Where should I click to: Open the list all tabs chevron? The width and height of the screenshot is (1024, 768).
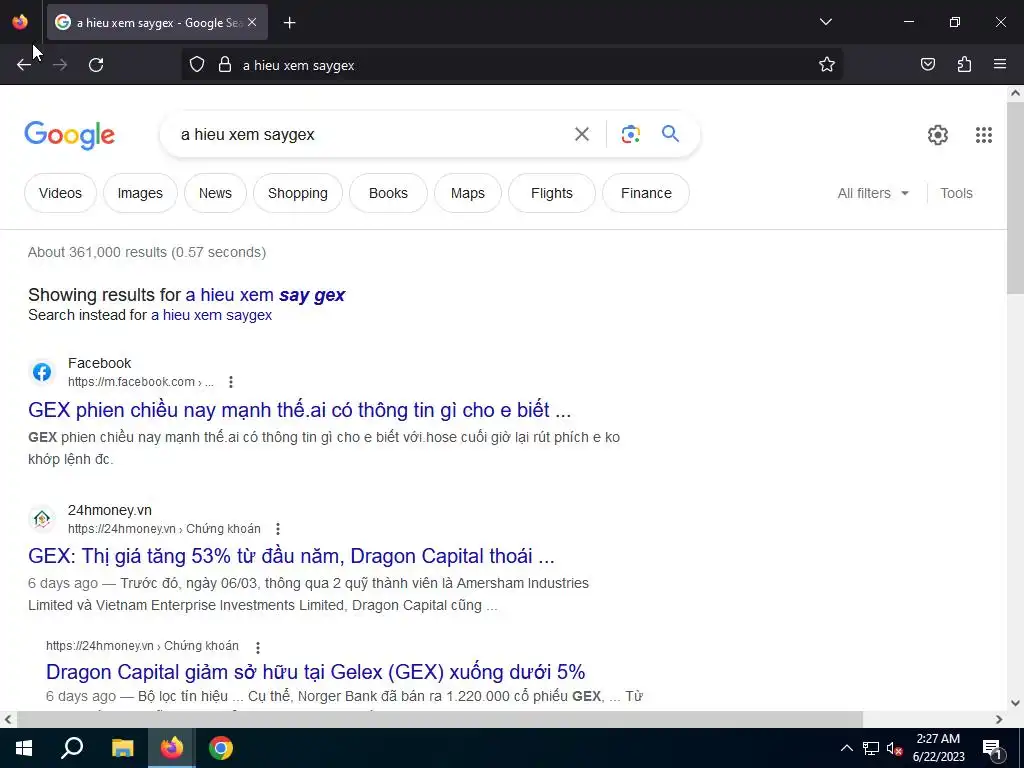click(x=825, y=22)
